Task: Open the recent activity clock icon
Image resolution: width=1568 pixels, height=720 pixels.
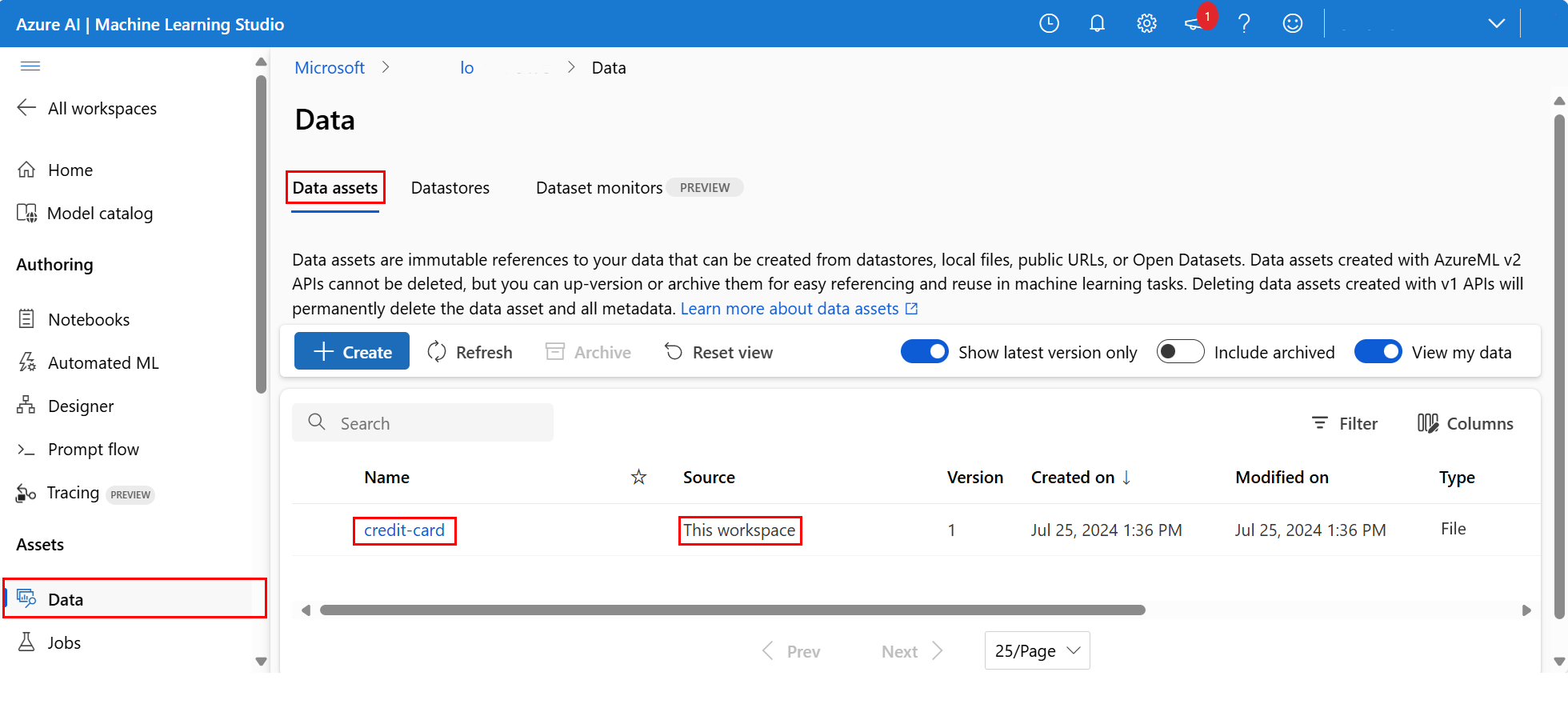Action: 1049,24
